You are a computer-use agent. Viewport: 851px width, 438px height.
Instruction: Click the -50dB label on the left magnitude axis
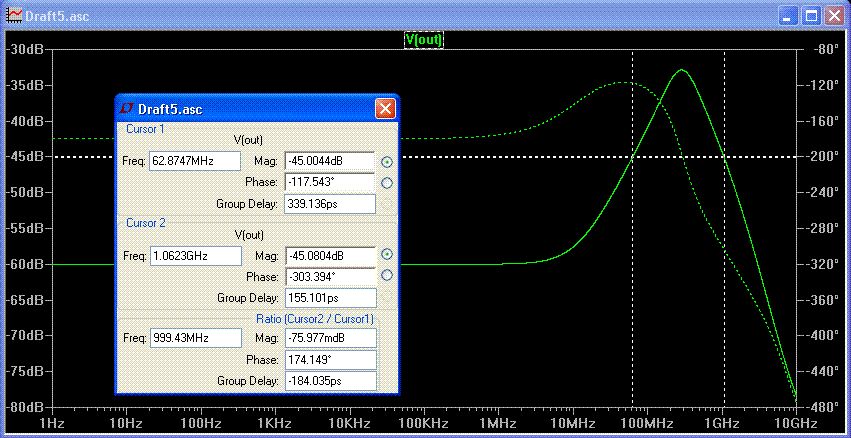pos(24,192)
